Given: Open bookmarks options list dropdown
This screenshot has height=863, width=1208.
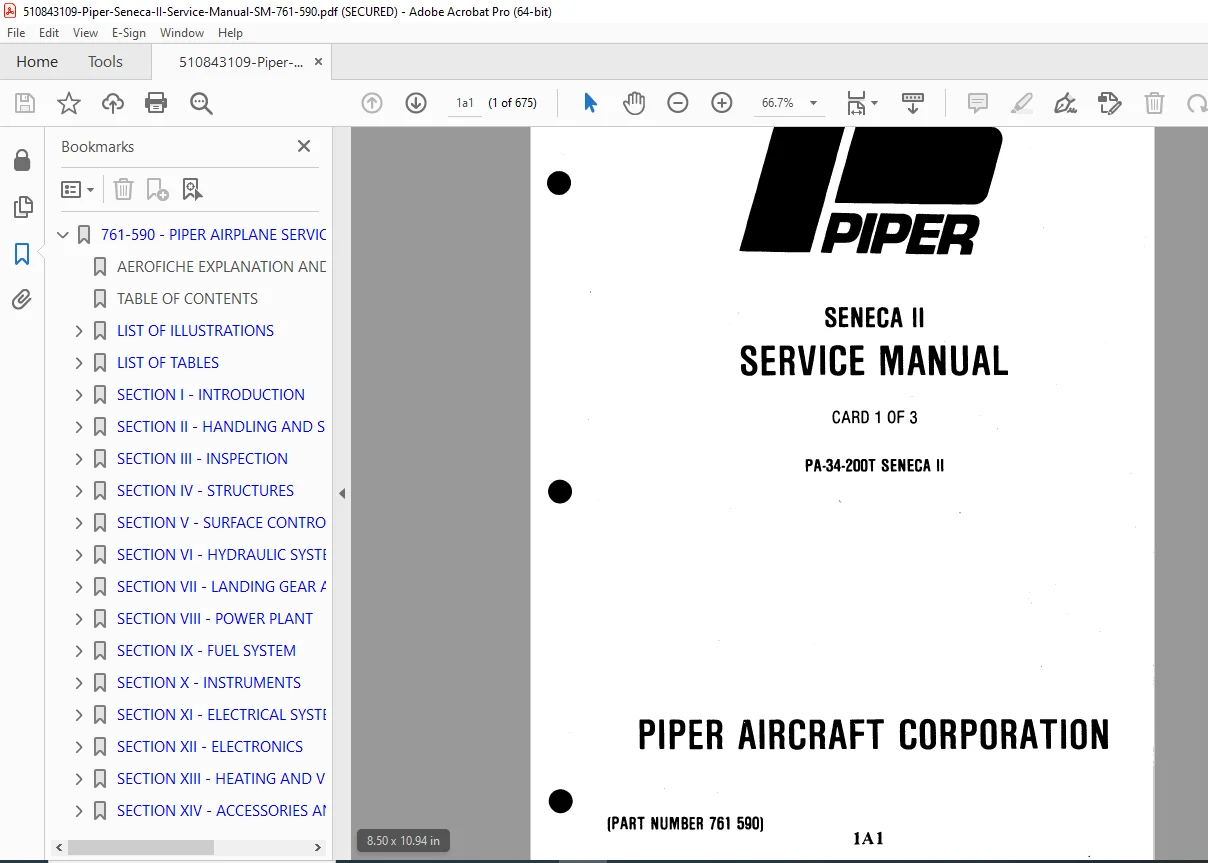Looking at the screenshot, I should point(78,189).
